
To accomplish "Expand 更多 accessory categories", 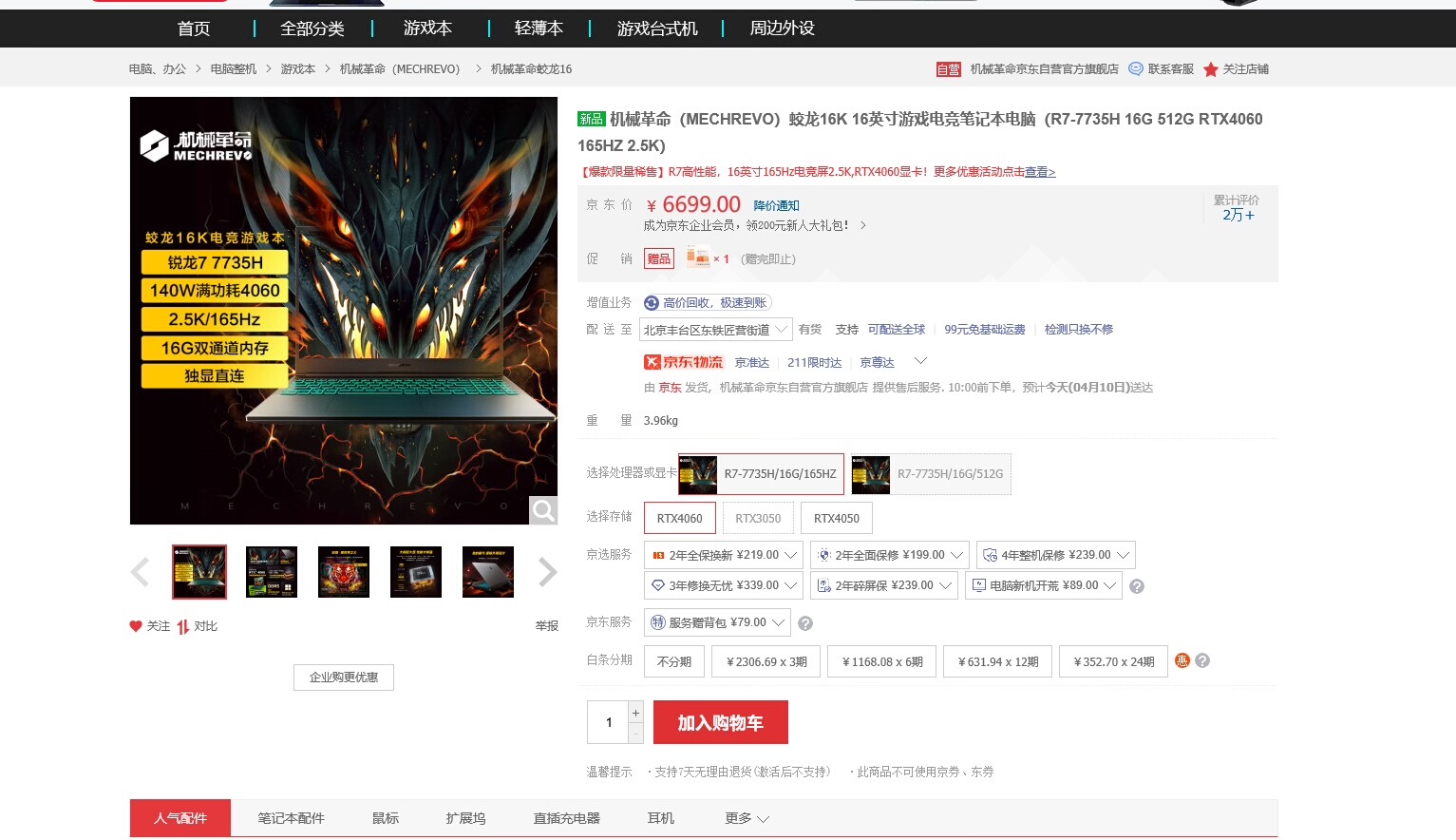I will click(747, 818).
